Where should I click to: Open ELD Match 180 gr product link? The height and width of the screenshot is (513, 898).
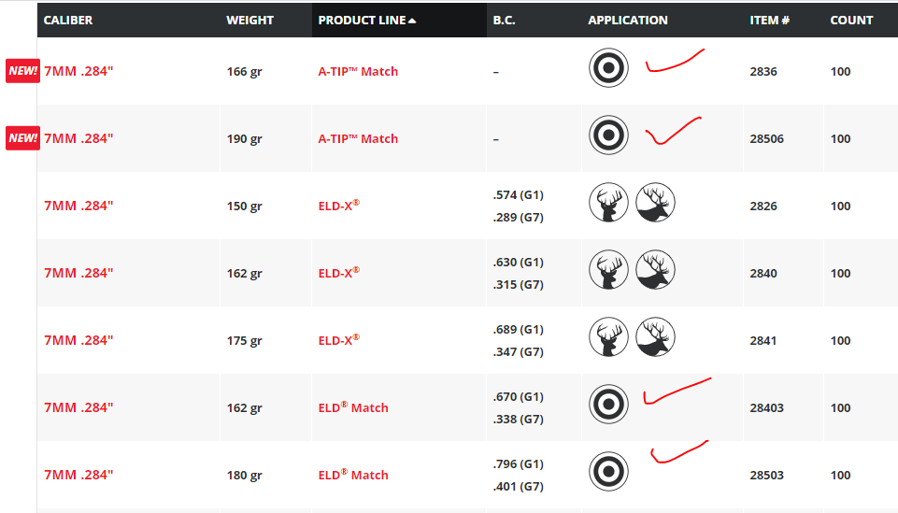(353, 474)
